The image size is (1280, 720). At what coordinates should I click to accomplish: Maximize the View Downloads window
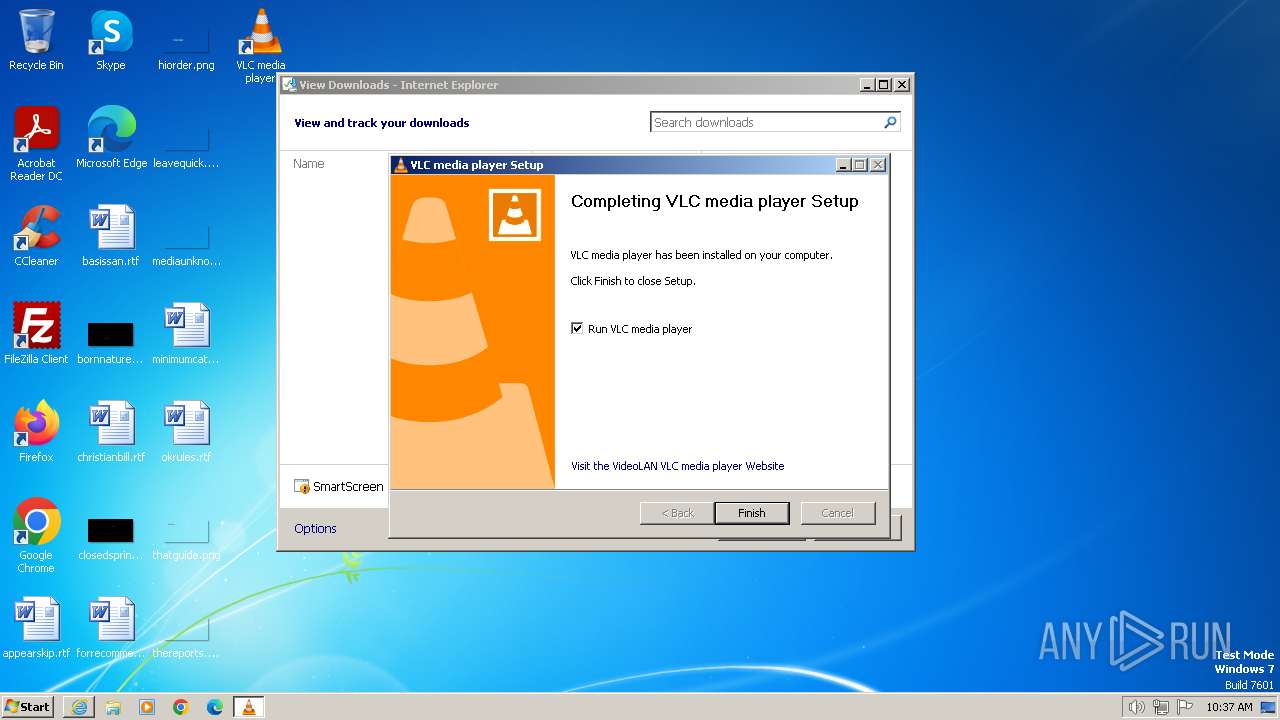(883, 85)
